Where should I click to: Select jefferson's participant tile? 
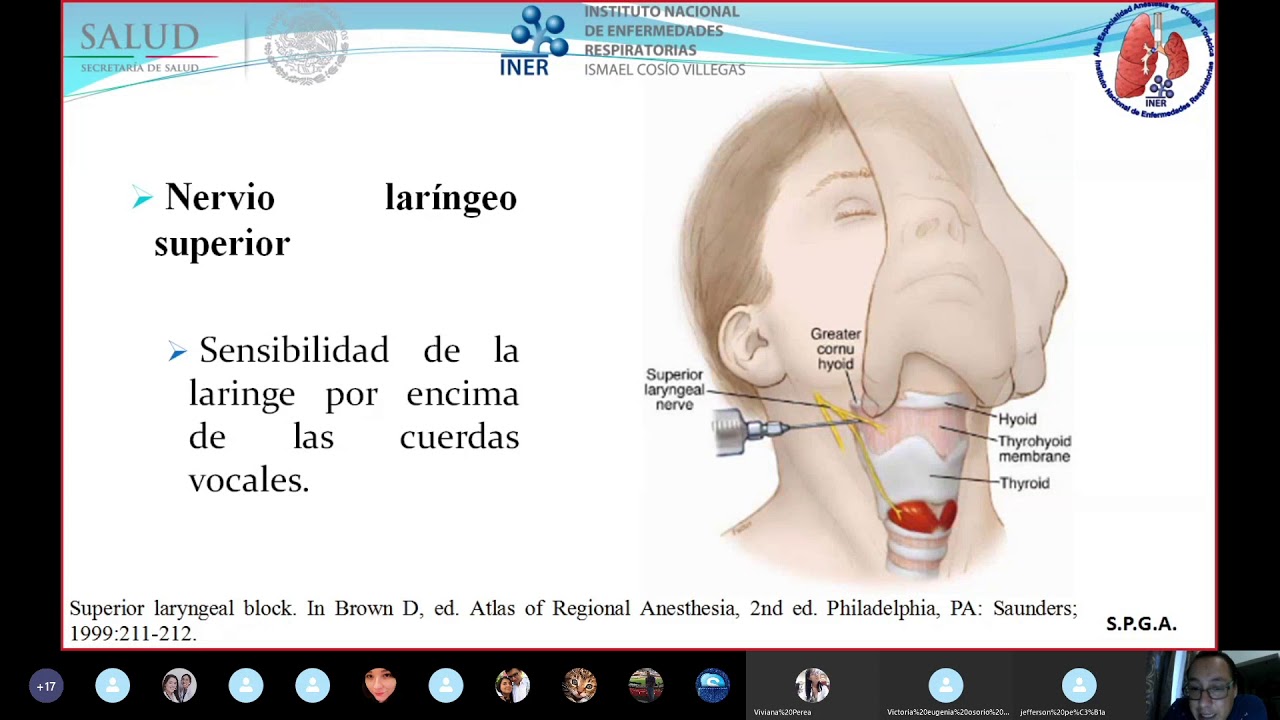(x=1079, y=686)
